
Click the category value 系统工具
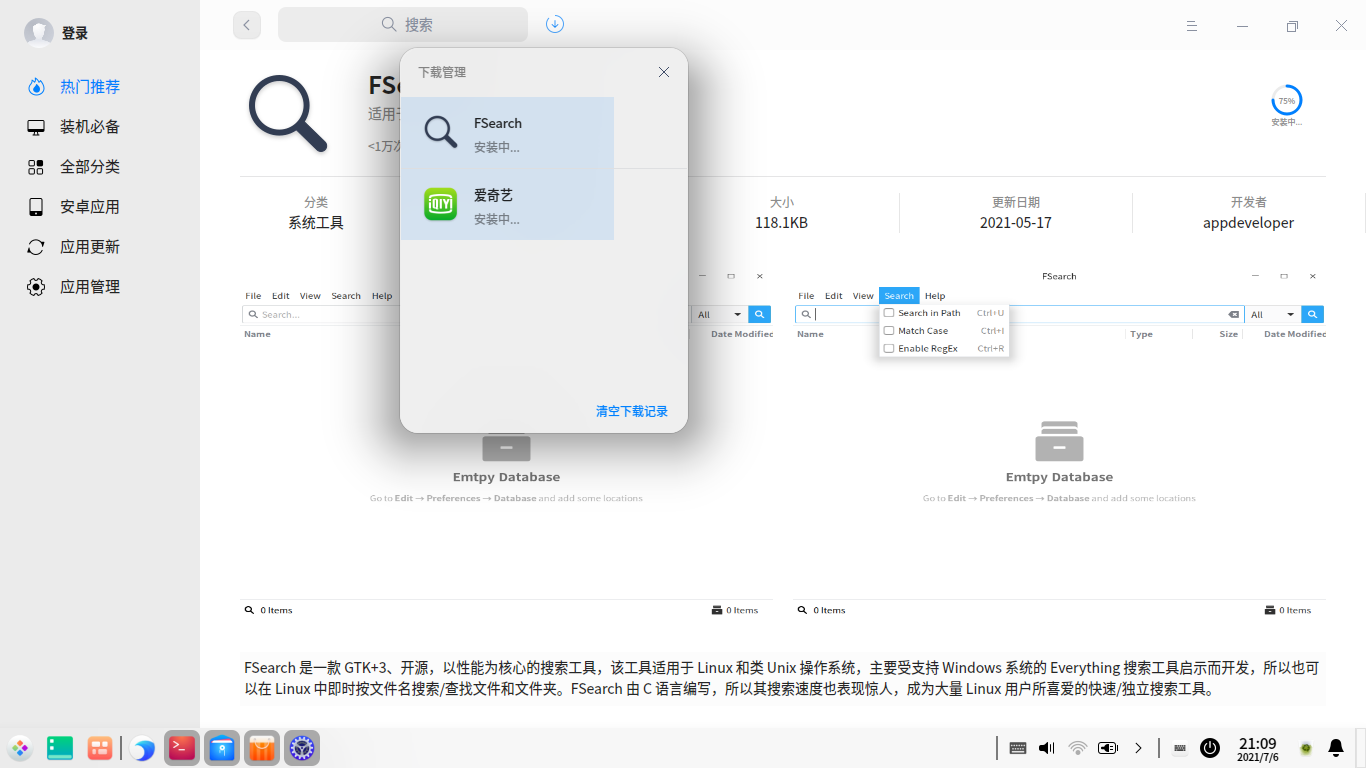pyautogui.click(x=316, y=223)
